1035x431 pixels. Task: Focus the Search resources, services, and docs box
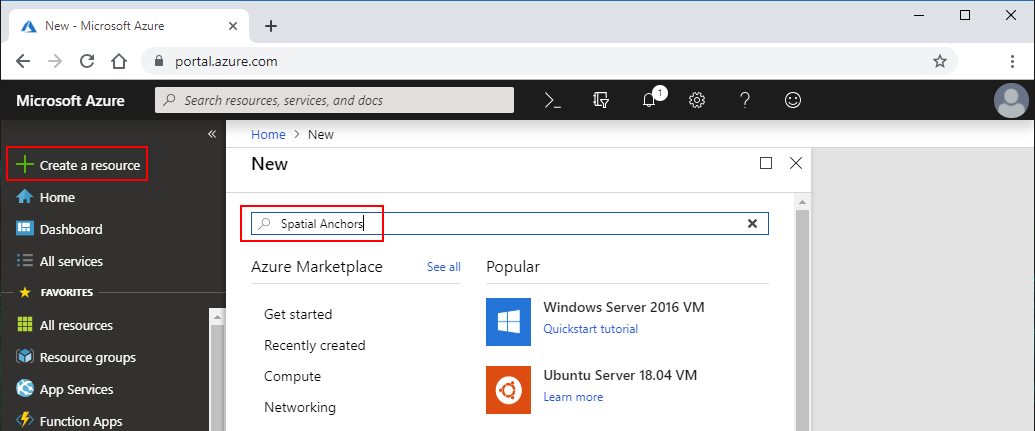[335, 100]
